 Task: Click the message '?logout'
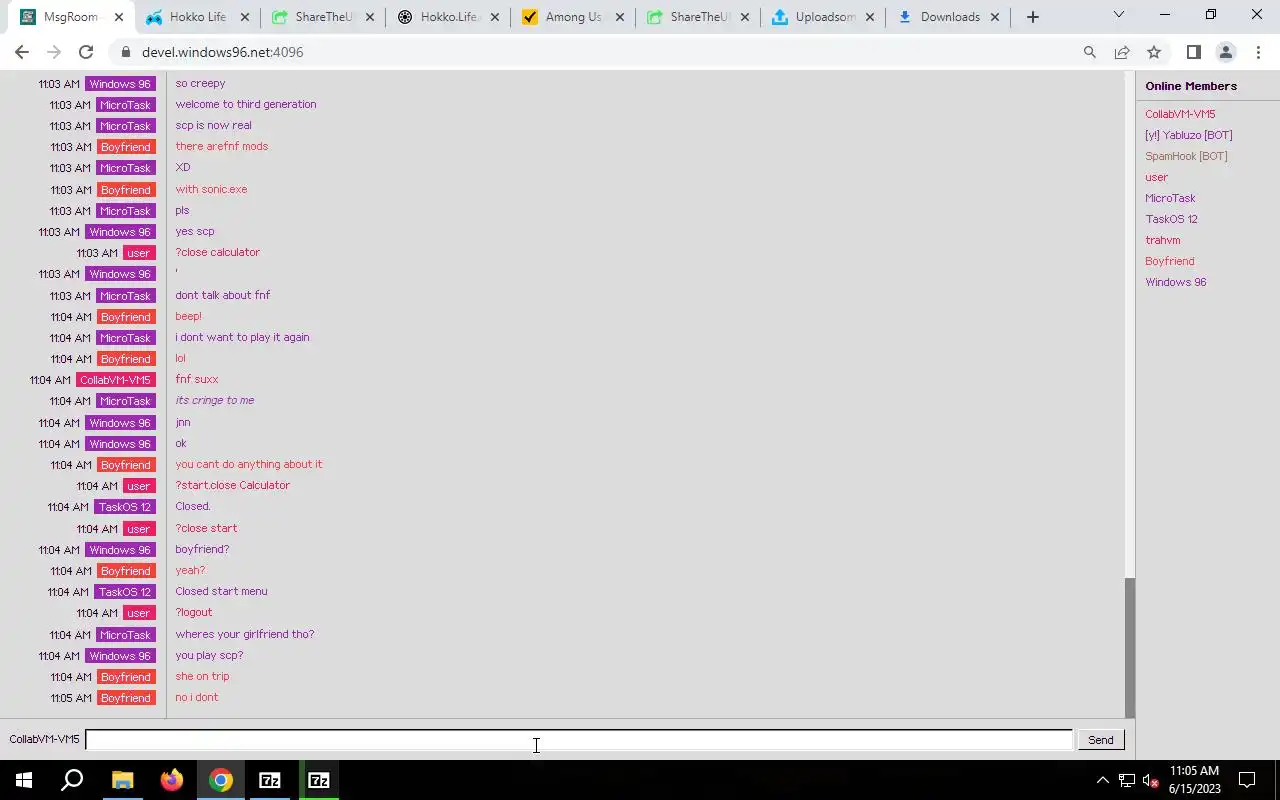pos(193,612)
